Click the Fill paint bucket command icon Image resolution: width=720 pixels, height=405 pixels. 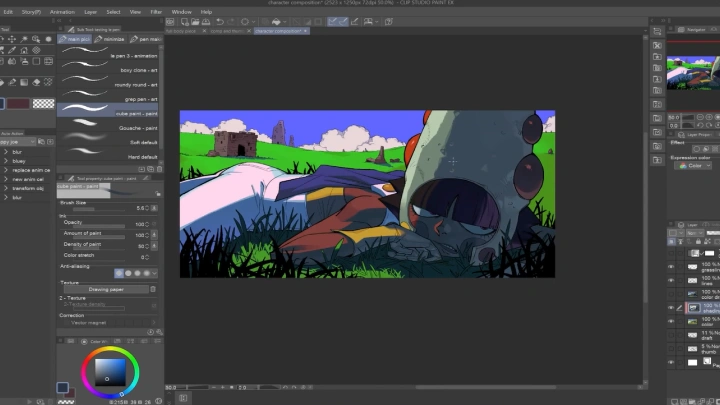point(276,22)
